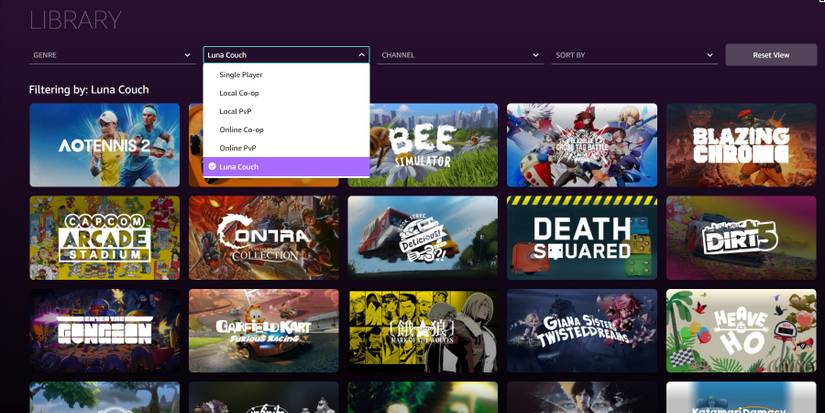This screenshot has width=825, height=413.
Task: Select Online Co-op from dropdown list
Action: pyautogui.click(x=241, y=130)
